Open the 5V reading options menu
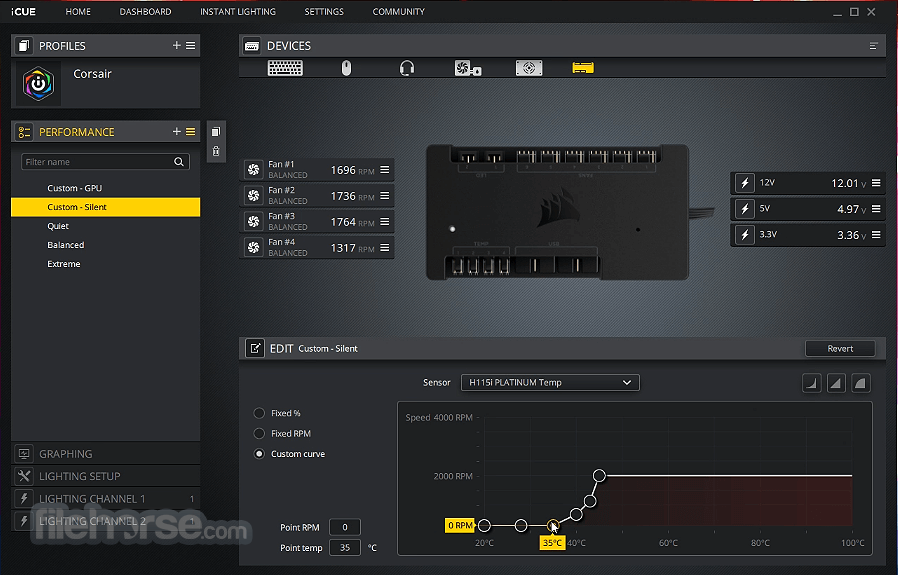The height and width of the screenshot is (575, 898). (x=876, y=209)
